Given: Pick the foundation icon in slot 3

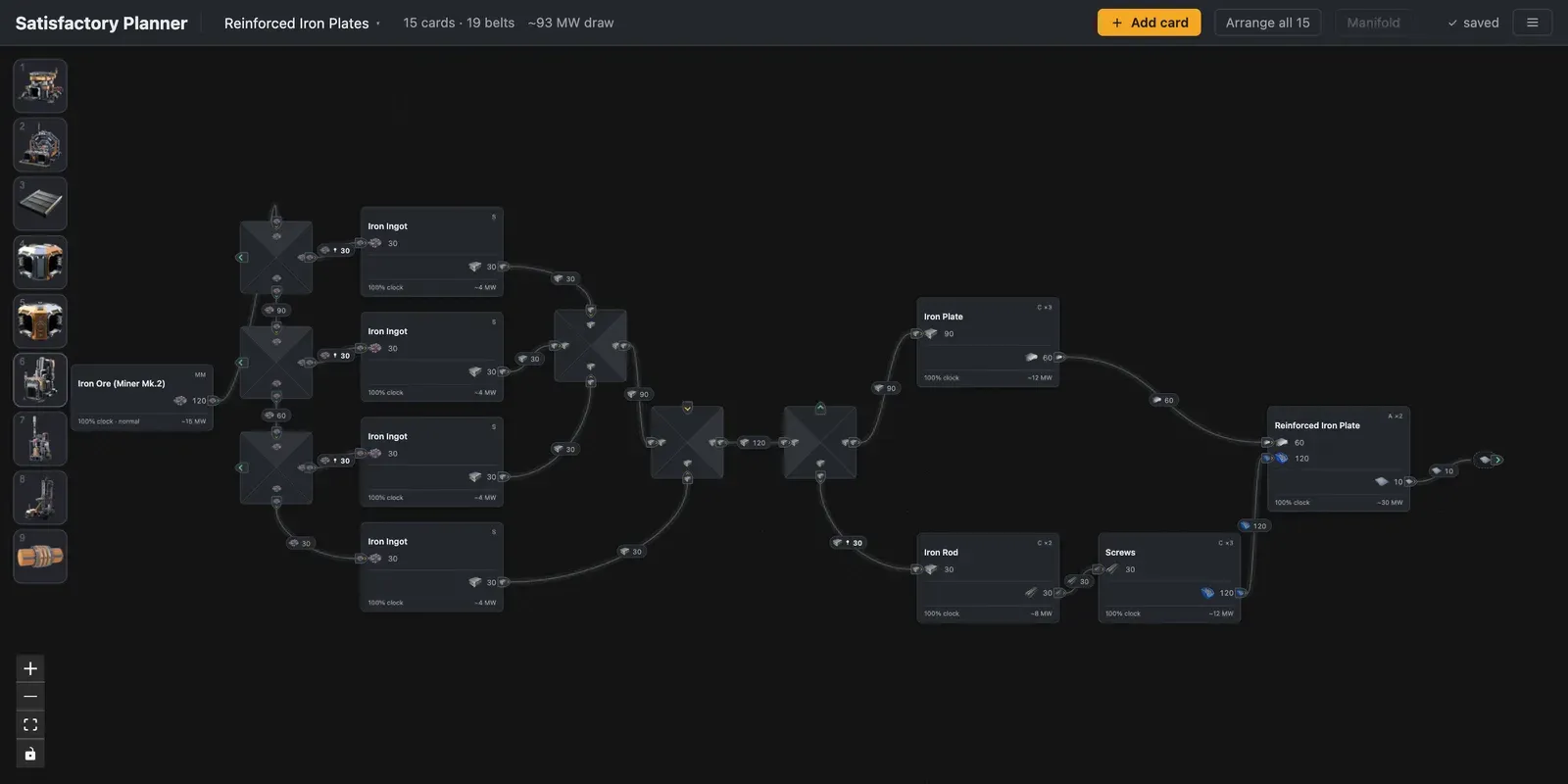Looking at the screenshot, I should tap(40, 203).
